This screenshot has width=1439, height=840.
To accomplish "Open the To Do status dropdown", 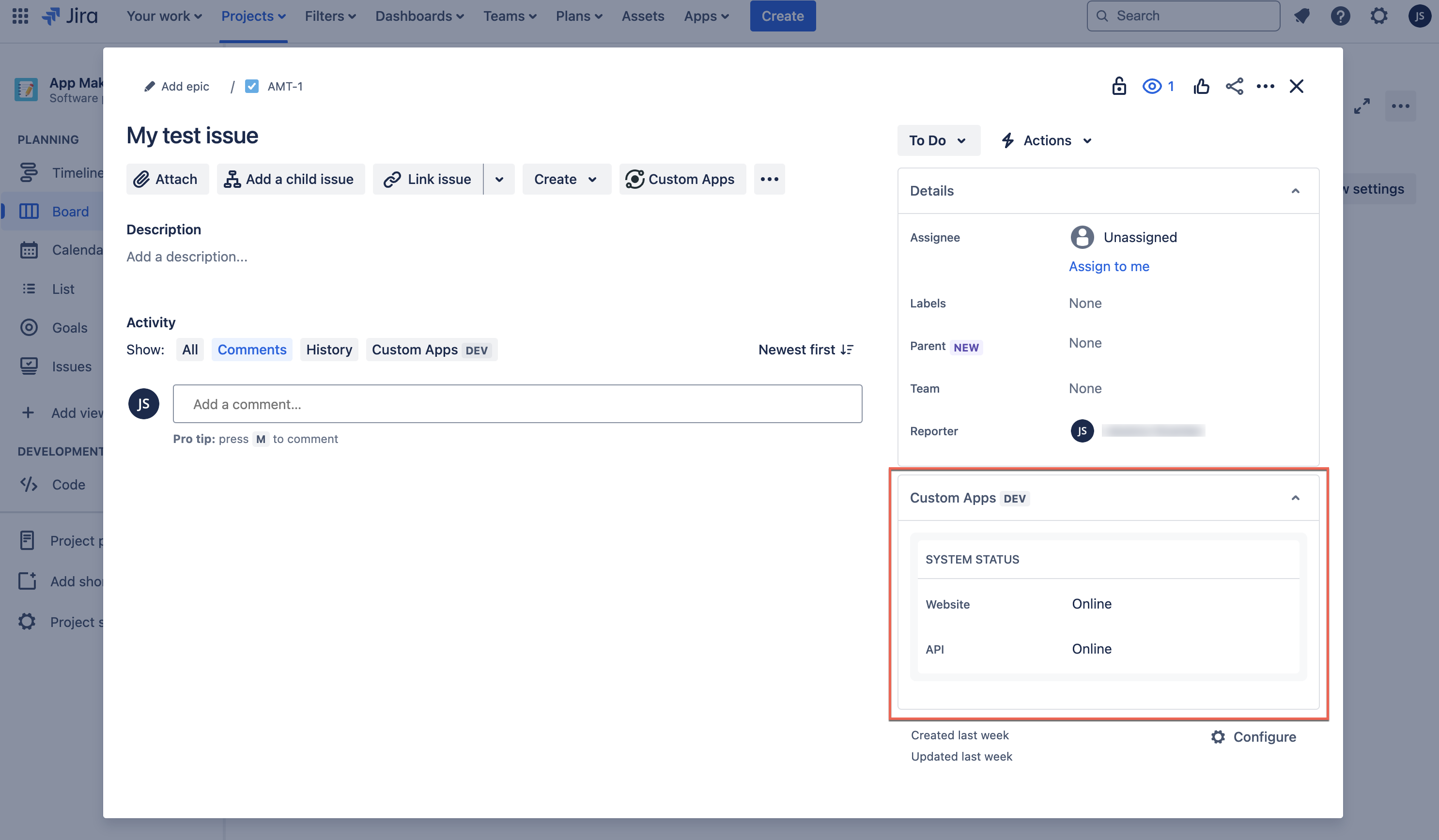I will tap(938, 140).
